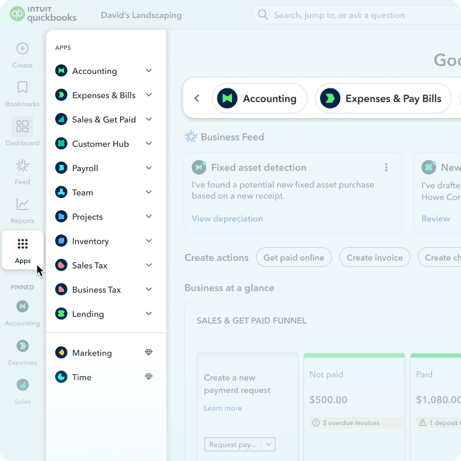The image size is (461, 461).
Task: Open the Feed sparkle icon in sidebar
Action: click(22, 166)
